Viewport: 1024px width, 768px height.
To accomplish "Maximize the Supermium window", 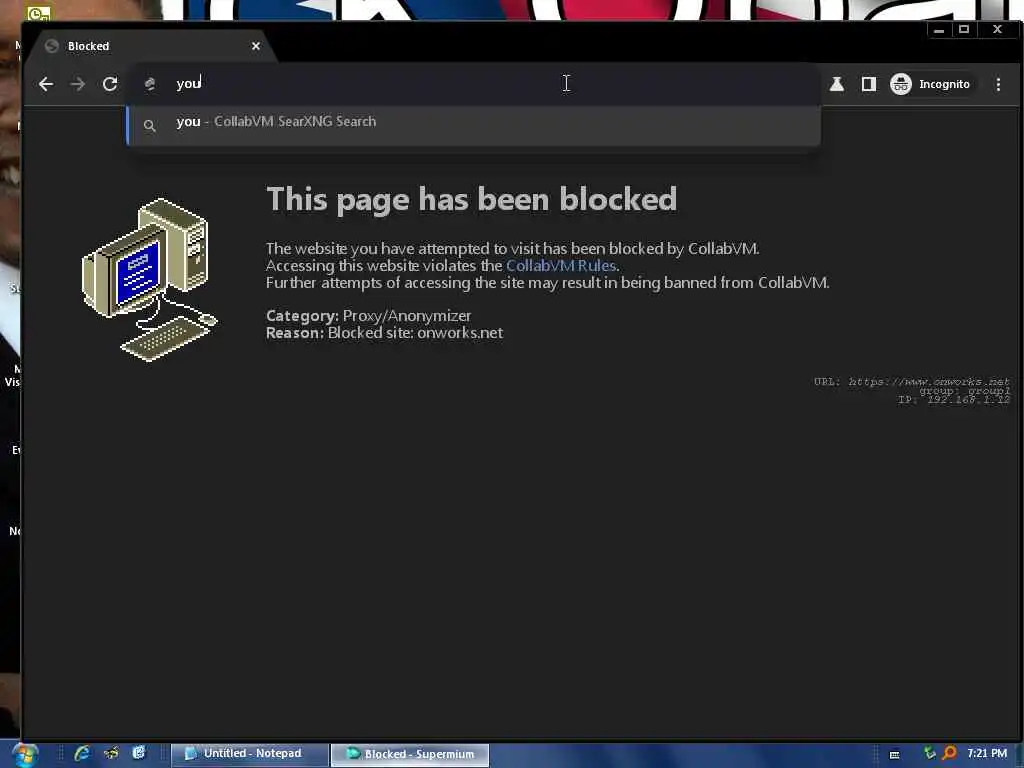I will coord(964,29).
